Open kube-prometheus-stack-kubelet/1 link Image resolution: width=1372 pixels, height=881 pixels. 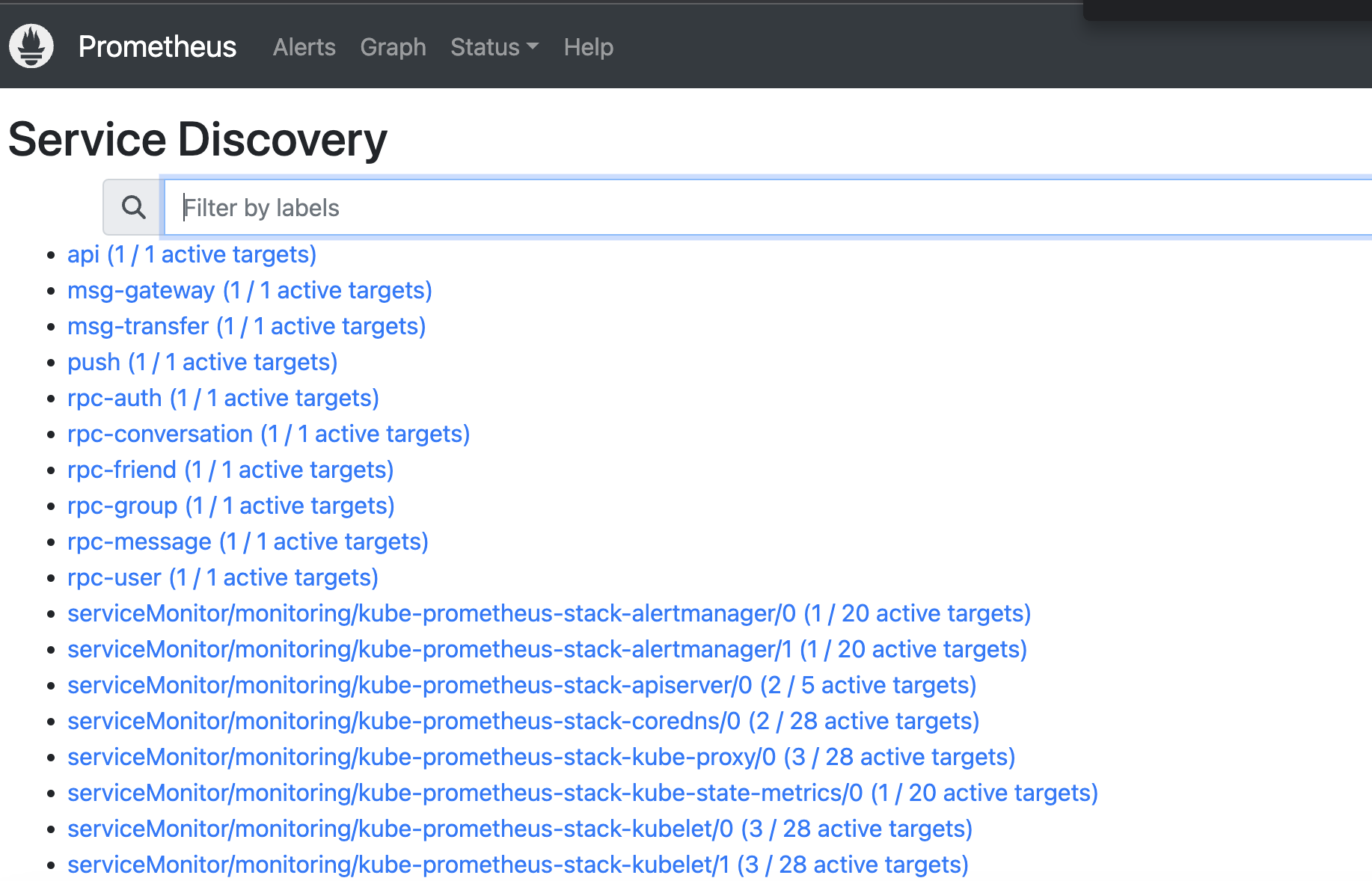coord(518,865)
